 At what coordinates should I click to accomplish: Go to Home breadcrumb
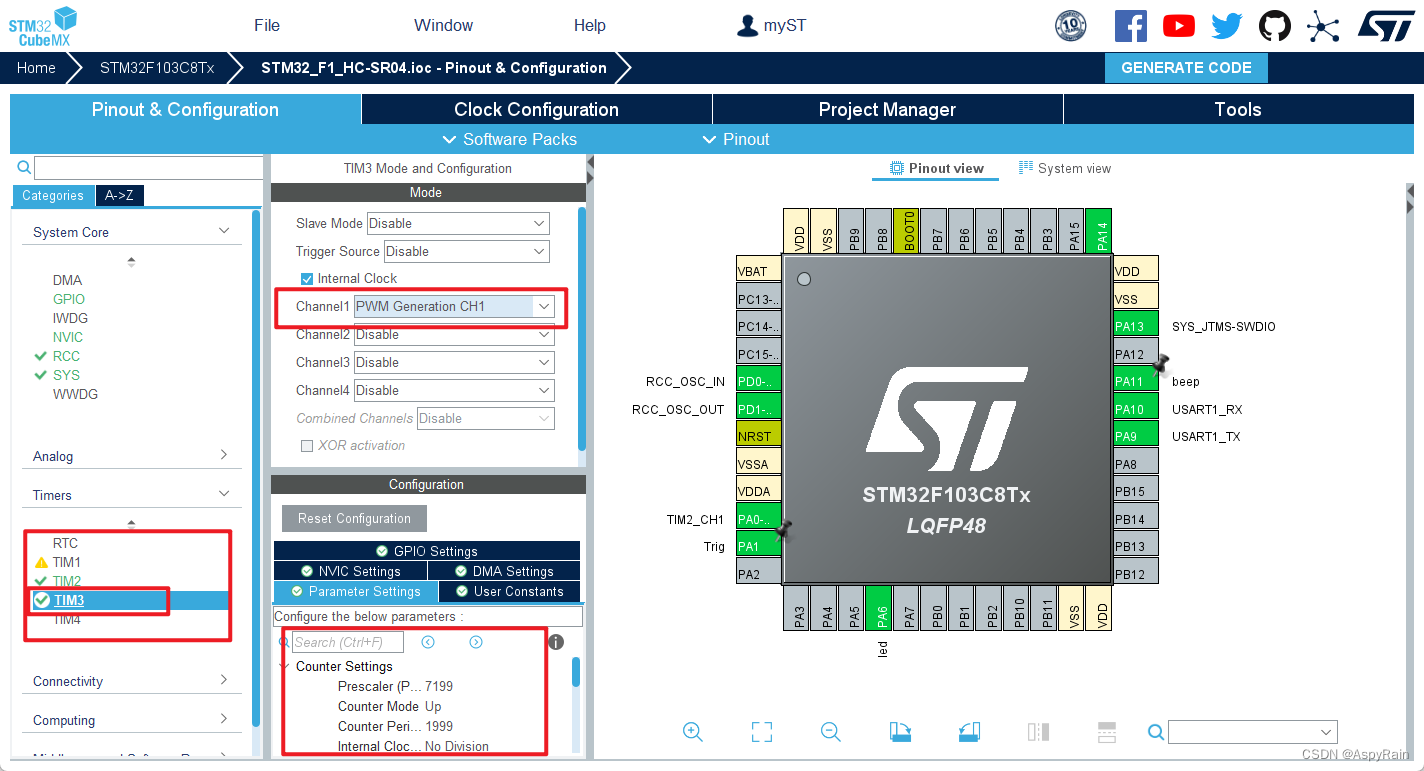click(x=36, y=68)
